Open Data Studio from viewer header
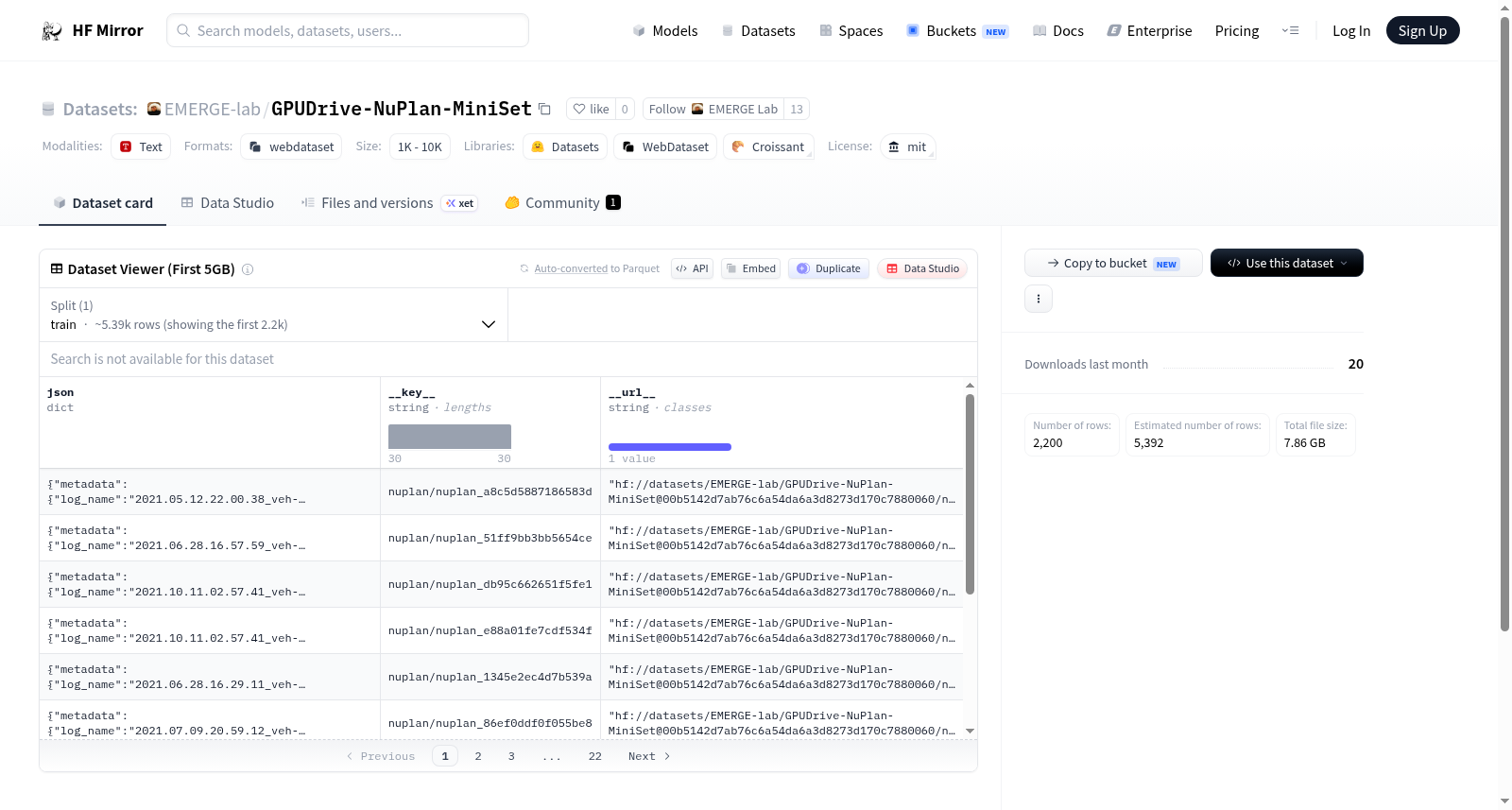Screen dimensions: 1512x810 tap(922, 268)
